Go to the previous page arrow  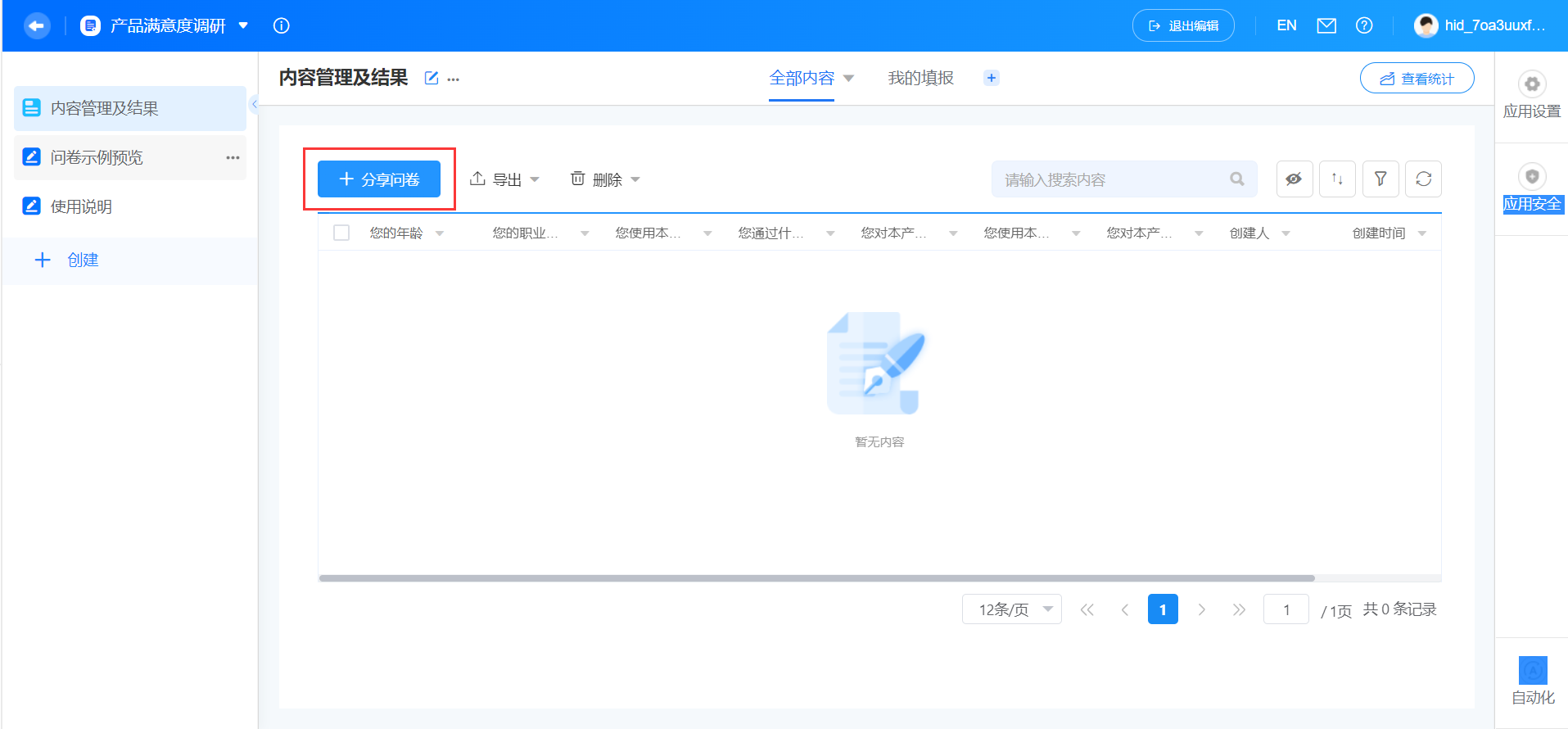pyautogui.click(x=1125, y=609)
